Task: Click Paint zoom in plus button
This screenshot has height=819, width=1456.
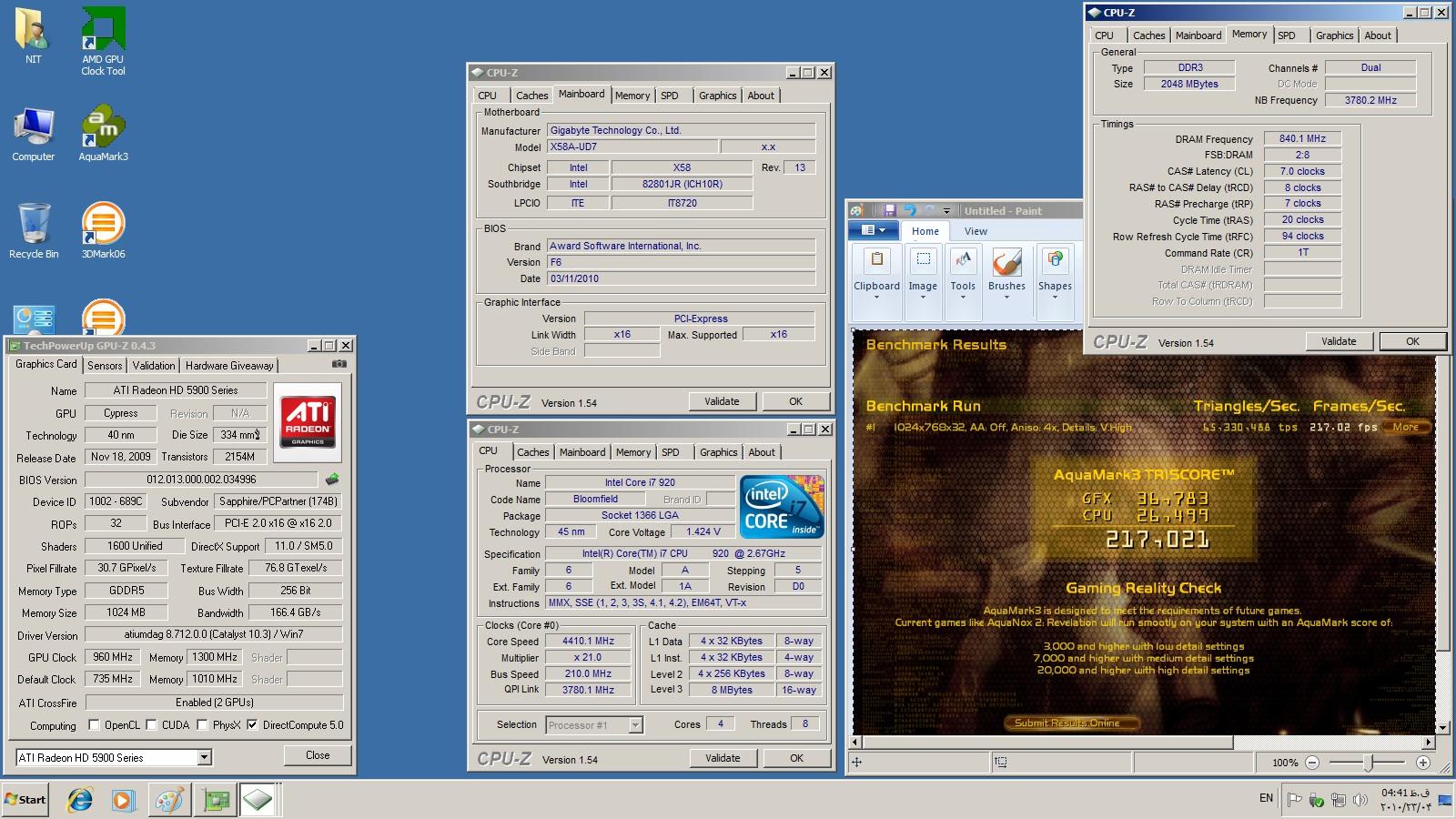Action: point(1423,763)
